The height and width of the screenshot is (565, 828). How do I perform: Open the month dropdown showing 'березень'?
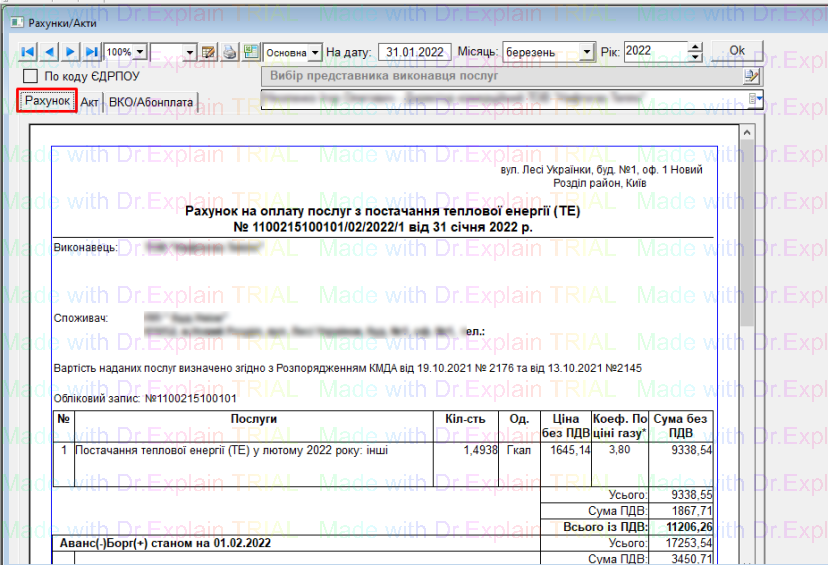tap(587, 51)
